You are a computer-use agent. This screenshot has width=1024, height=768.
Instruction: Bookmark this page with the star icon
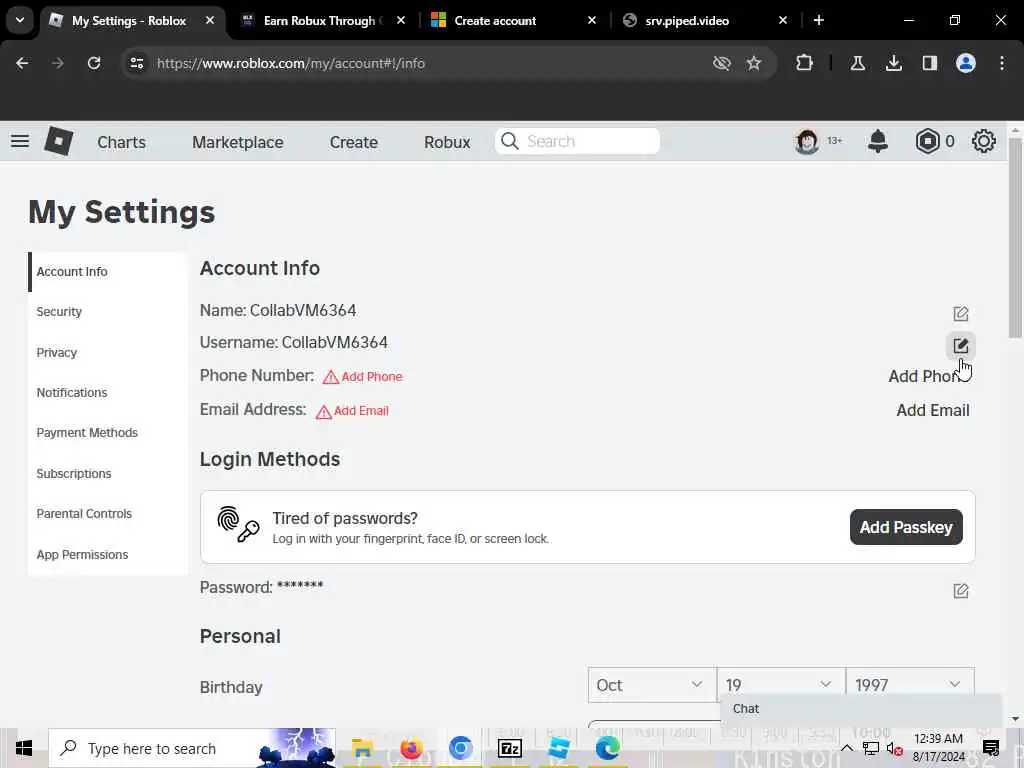click(754, 63)
